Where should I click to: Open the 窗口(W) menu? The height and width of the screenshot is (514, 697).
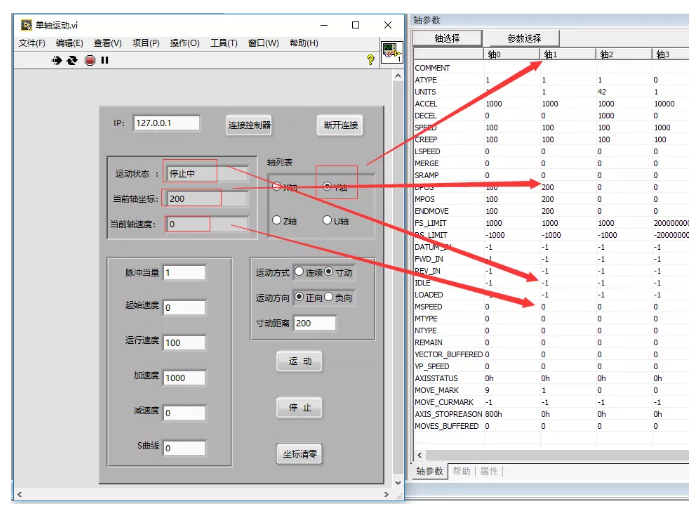tap(263, 43)
